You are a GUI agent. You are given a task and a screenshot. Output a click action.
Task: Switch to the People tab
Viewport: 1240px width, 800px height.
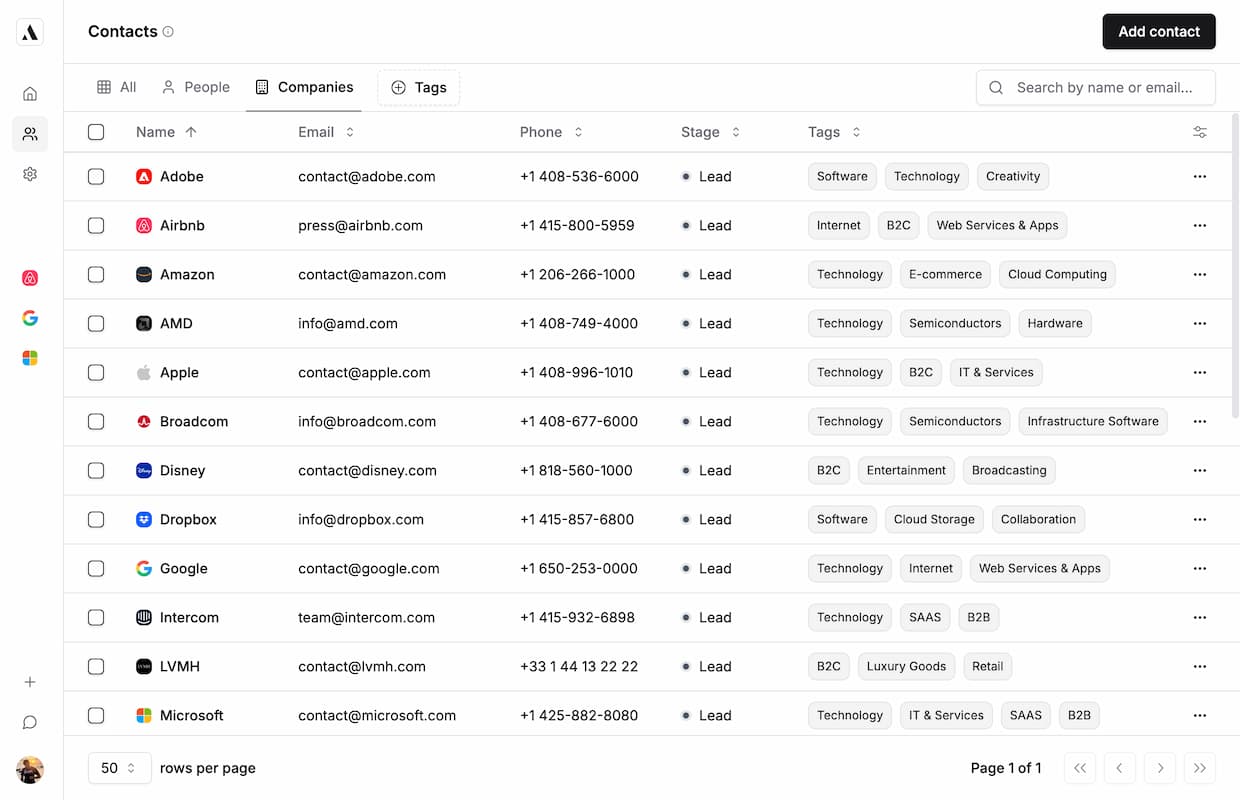pyautogui.click(x=196, y=87)
